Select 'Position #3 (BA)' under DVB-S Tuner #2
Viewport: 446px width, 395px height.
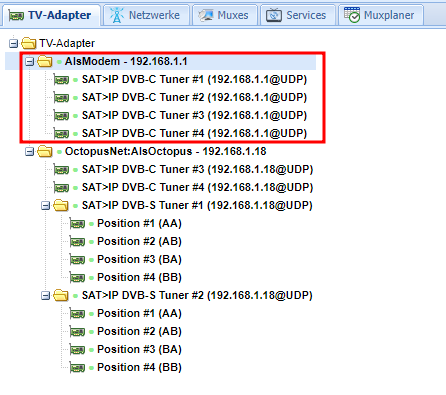tap(139, 350)
